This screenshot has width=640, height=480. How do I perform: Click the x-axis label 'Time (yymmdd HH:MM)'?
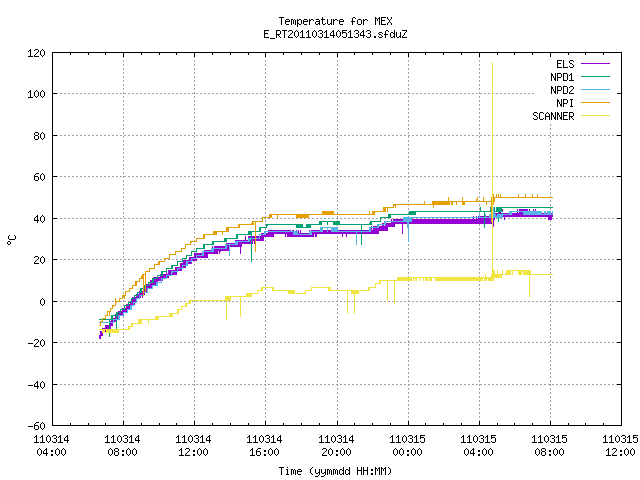click(335, 471)
